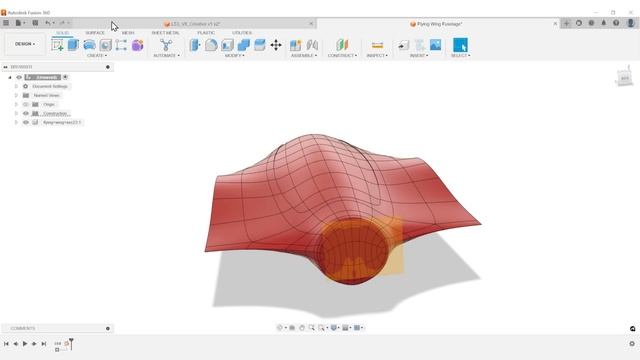The height and width of the screenshot is (360, 640).
Task: Open the DESIGN workspace dropdown
Action: point(25,44)
